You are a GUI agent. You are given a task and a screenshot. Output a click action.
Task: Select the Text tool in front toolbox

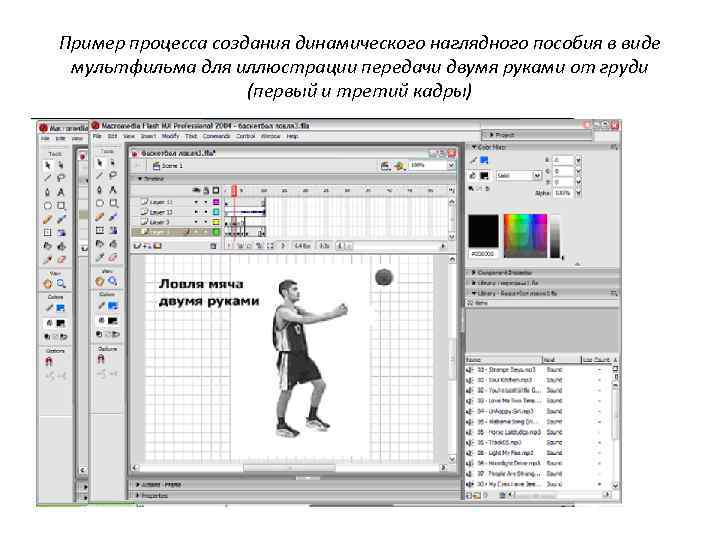[113, 190]
